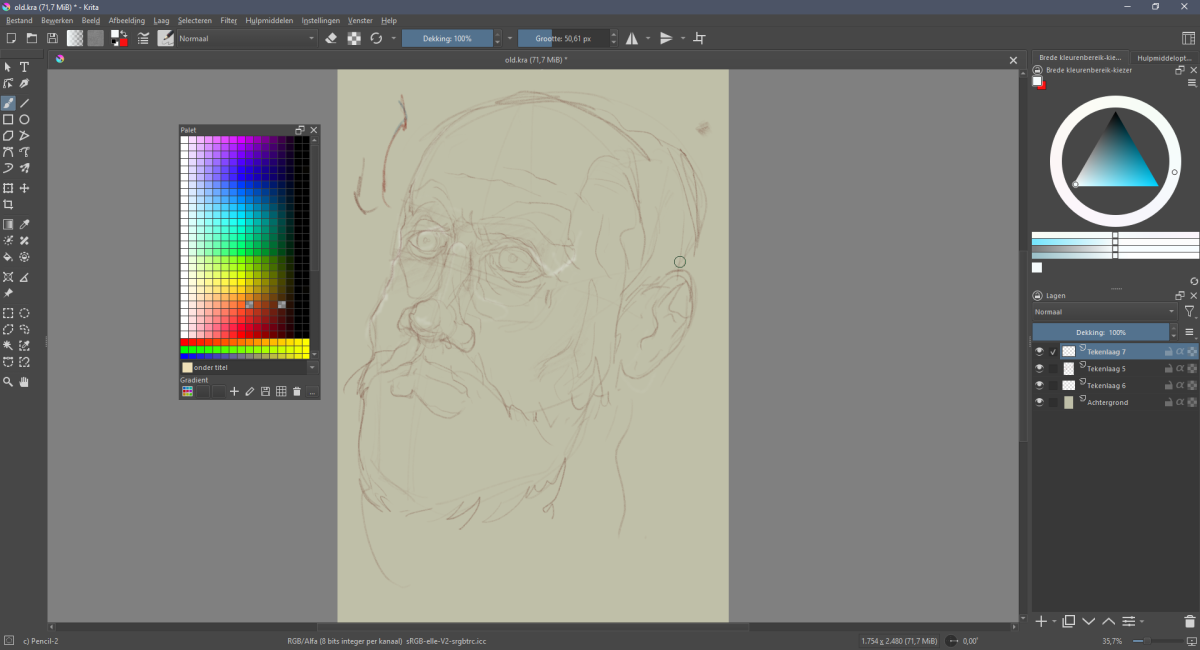Move the layer down with arrow button

click(x=1089, y=622)
